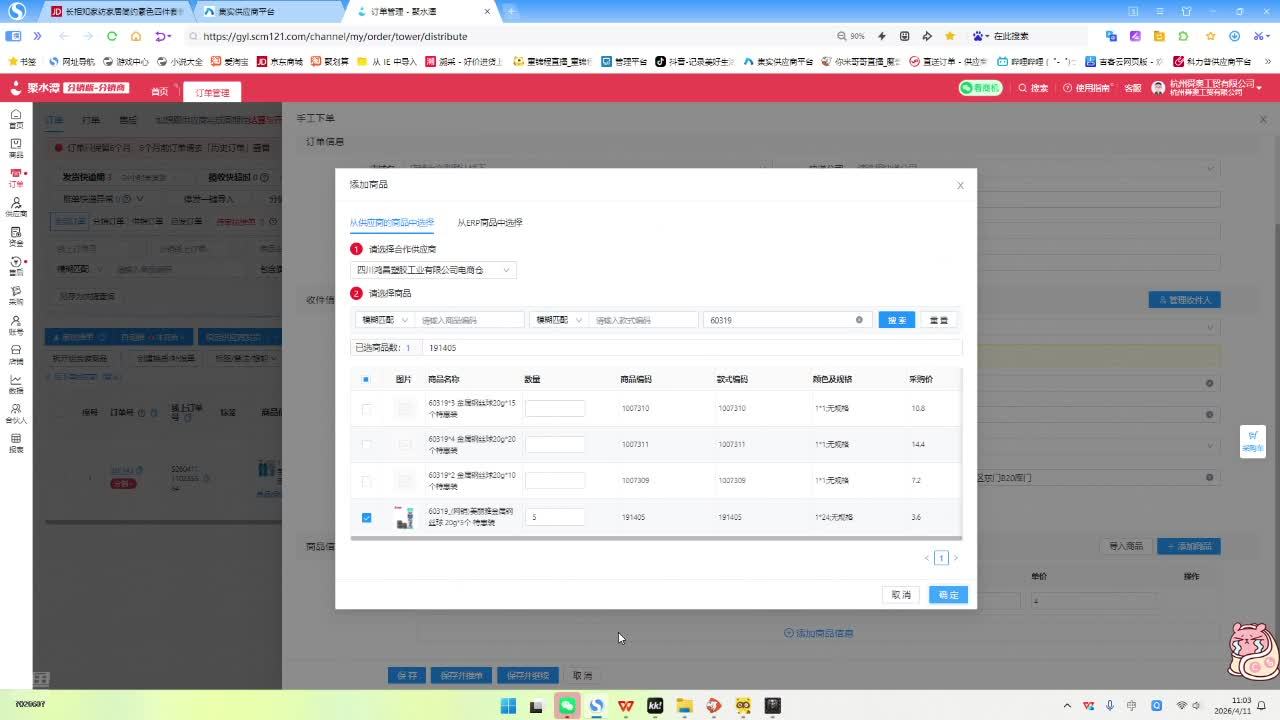Check the box for product 1007310
This screenshot has height=720, width=1280.
[366, 409]
